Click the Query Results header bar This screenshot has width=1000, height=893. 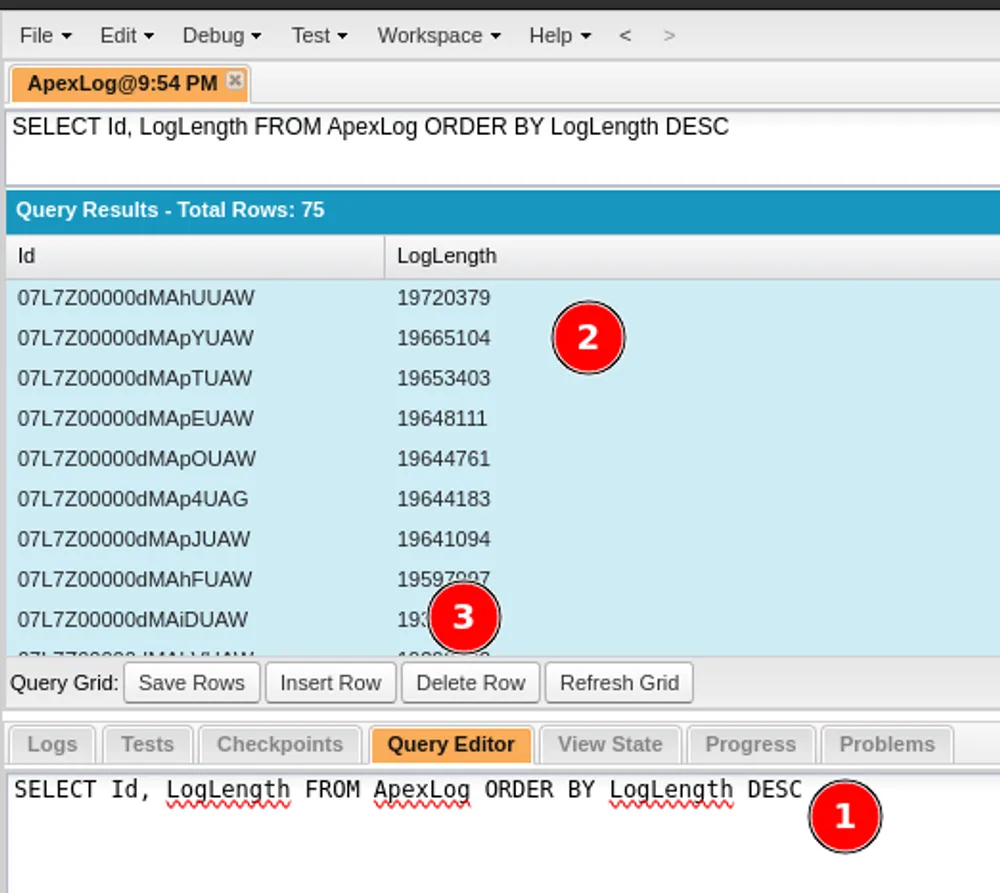pyautogui.click(x=503, y=210)
